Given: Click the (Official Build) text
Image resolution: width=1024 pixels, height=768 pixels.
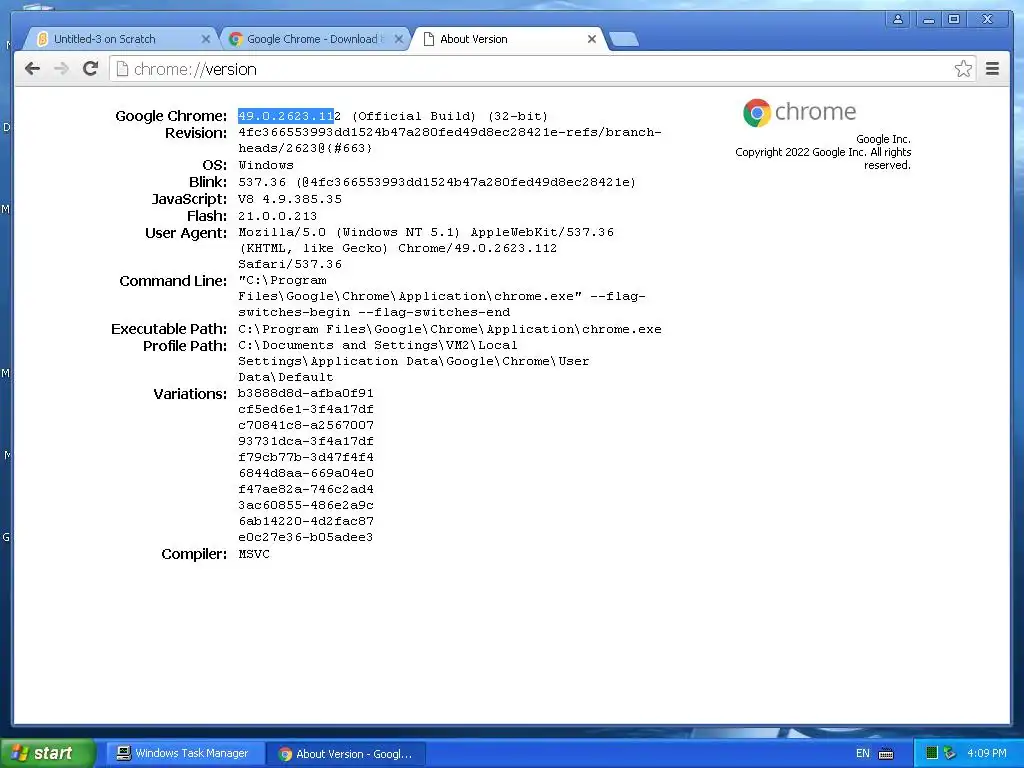Looking at the screenshot, I should [x=414, y=116].
